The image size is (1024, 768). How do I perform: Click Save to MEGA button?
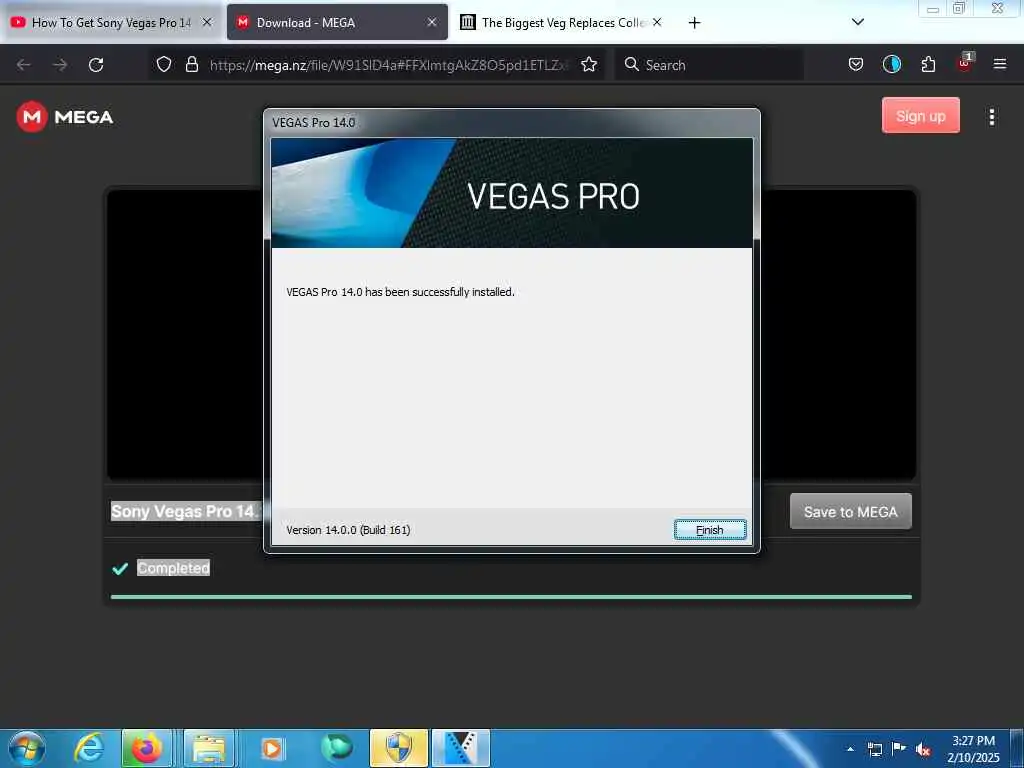[850, 511]
